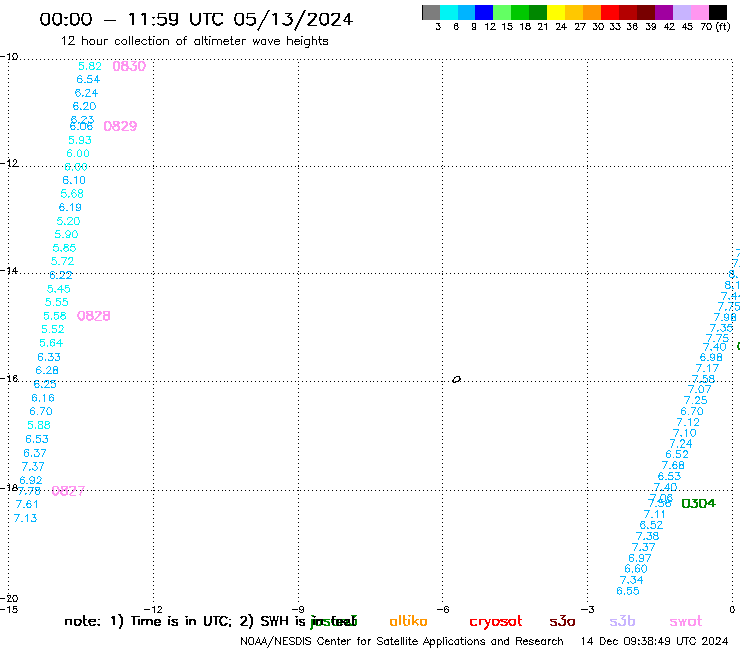Click the 6.16 wave height value
The image size is (740, 650).
pyautogui.click(x=43, y=398)
